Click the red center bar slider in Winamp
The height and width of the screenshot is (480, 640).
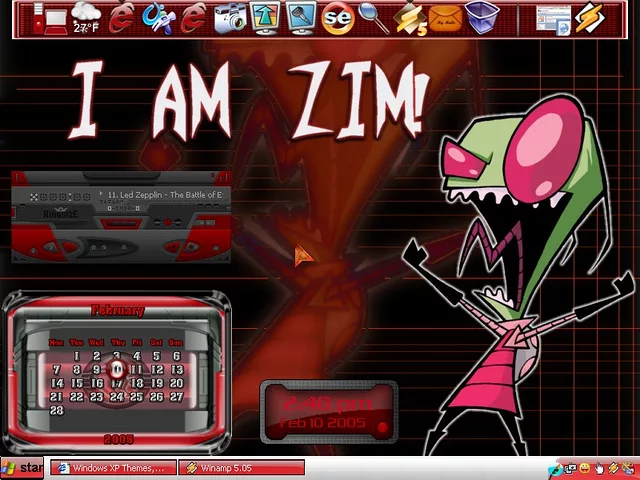121,223
